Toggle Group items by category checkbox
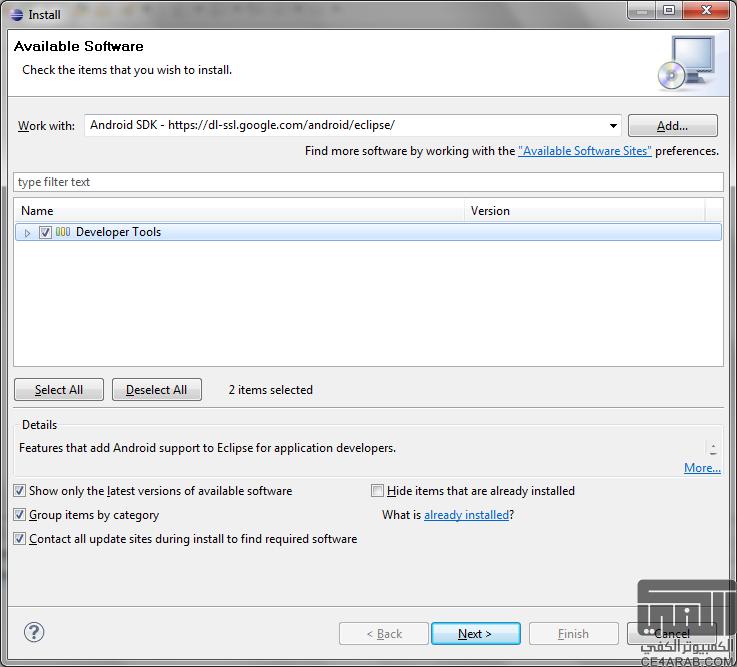This screenshot has height=667, width=737. (19, 515)
